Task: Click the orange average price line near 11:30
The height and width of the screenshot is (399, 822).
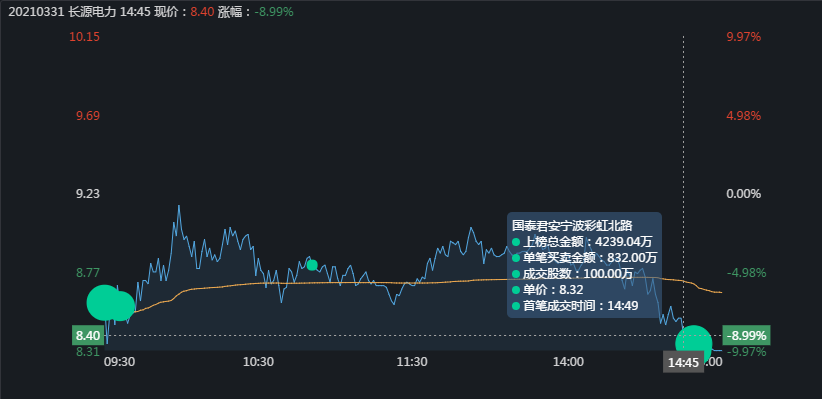Action: [x=412, y=283]
